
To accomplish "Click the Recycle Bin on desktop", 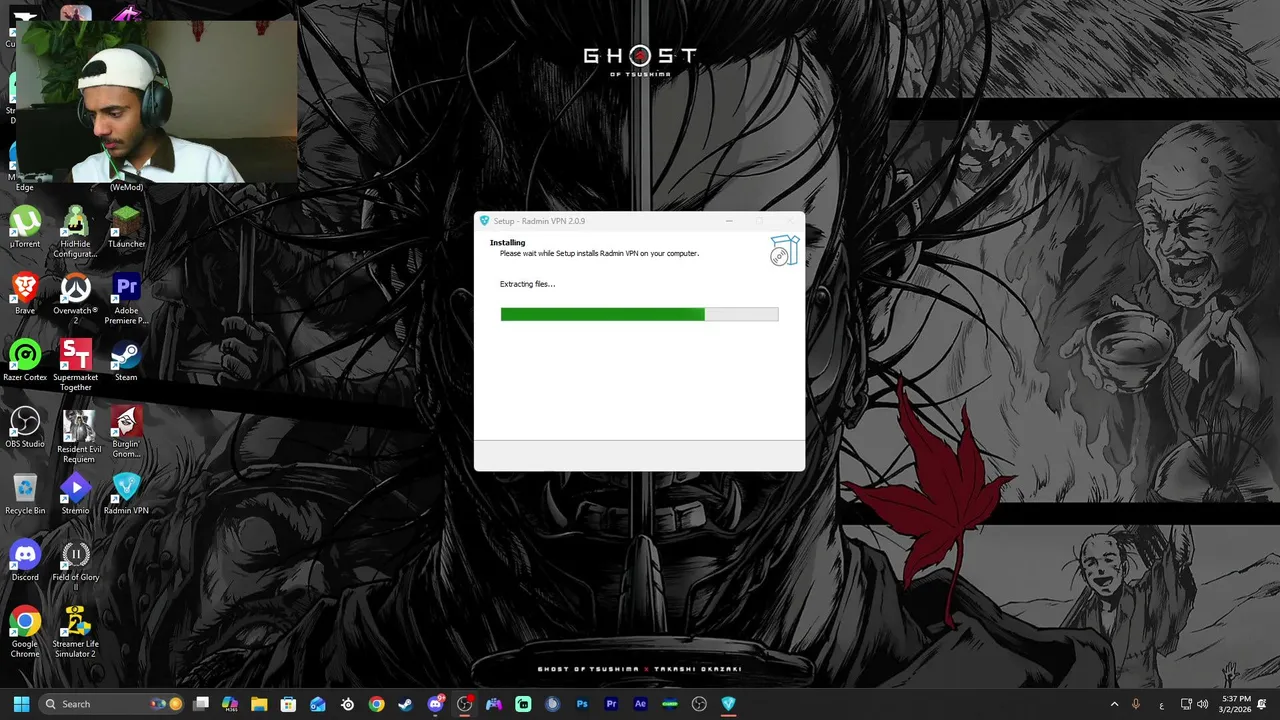I will click(x=25, y=494).
